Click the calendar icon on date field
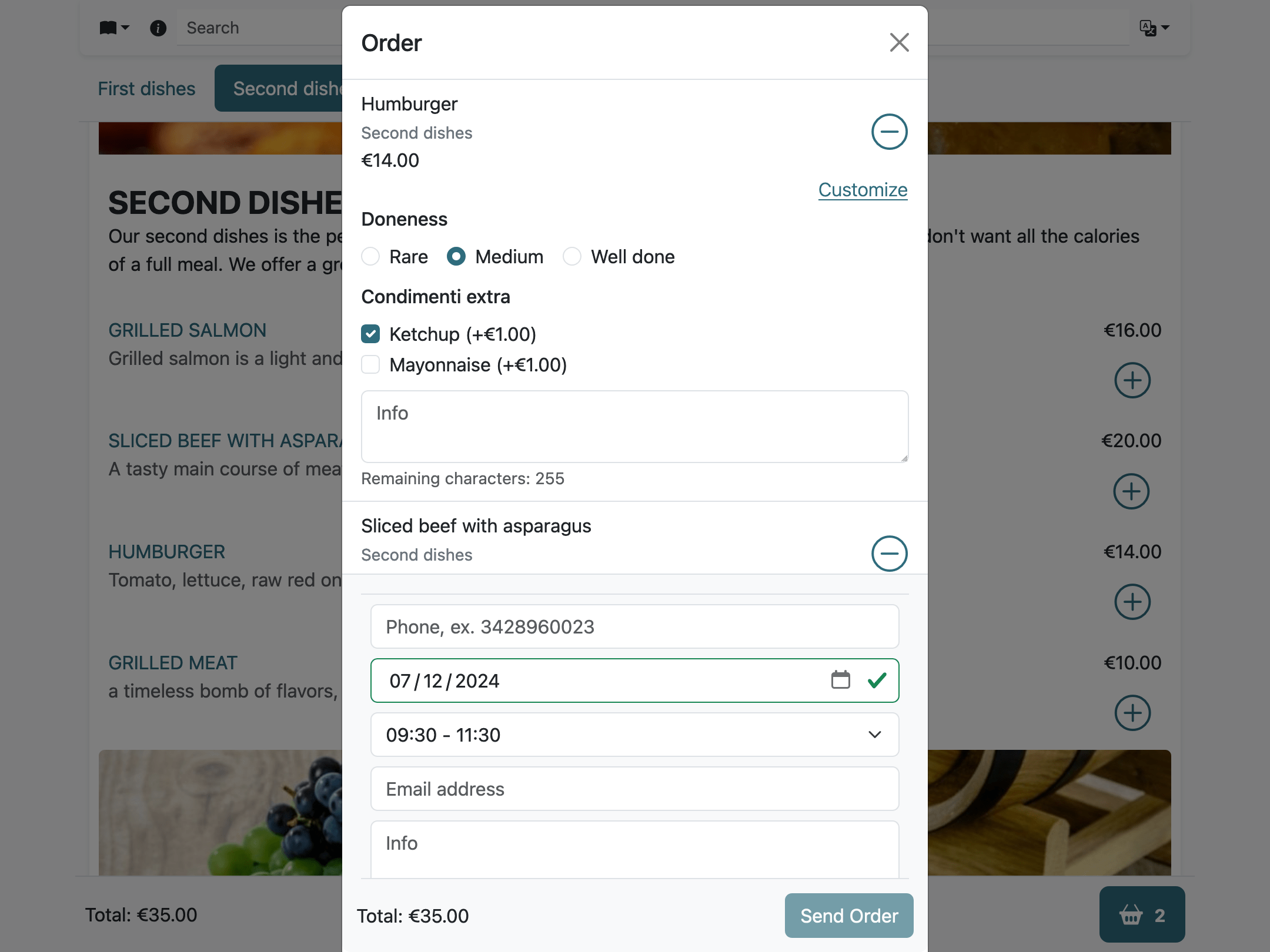Screen dimensions: 1270x952 pos(840,681)
